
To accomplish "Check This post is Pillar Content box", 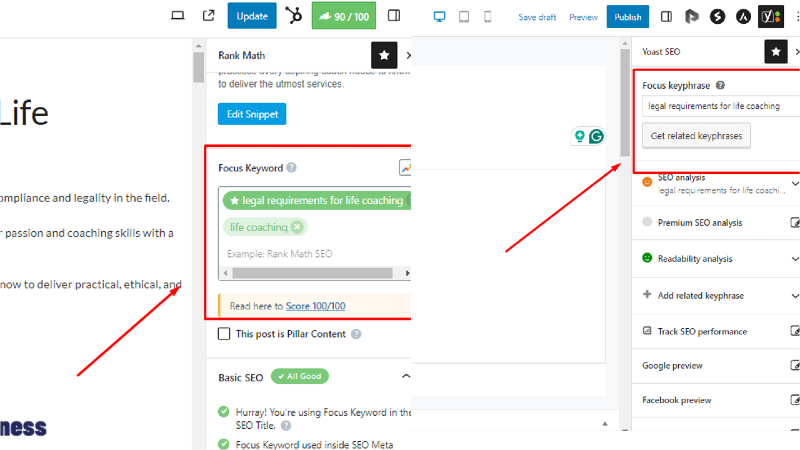I will click(x=224, y=334).
